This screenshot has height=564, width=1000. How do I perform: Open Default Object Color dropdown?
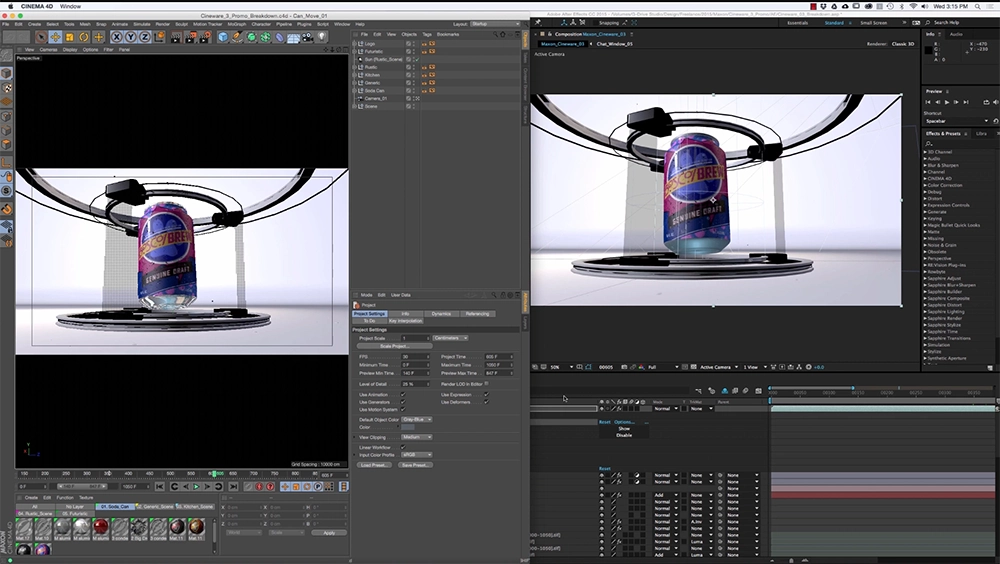point(416,419)
